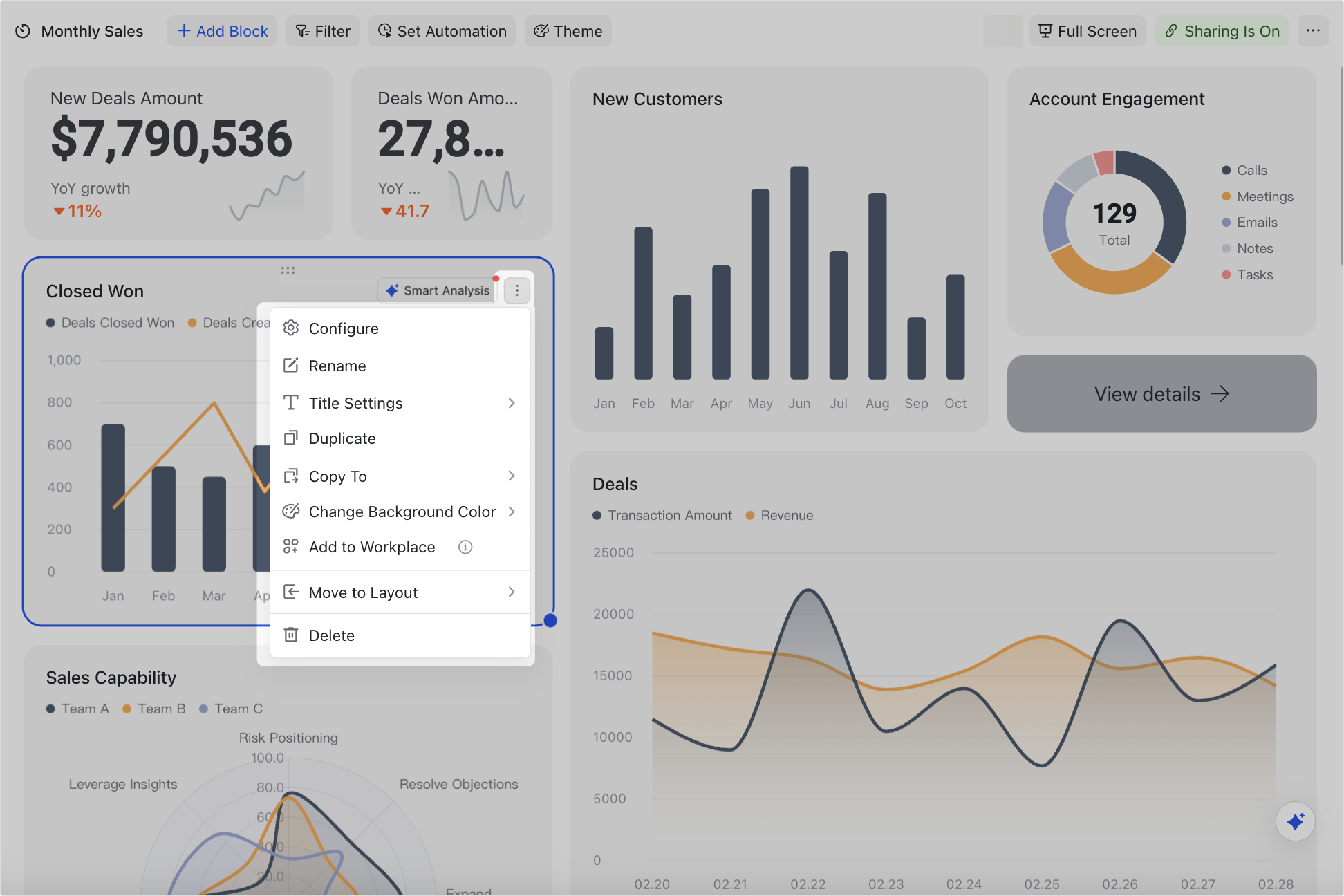Viewport: 1344px width, 896px height.
Task: Click the Monthly Sales clock icon
Action: [23, 31]
